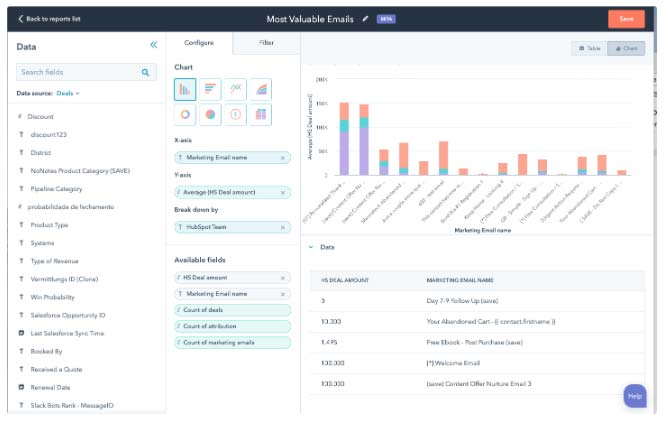668x426 pixels.
Task: Select the Win Probability field
Action: click(52, 297)
